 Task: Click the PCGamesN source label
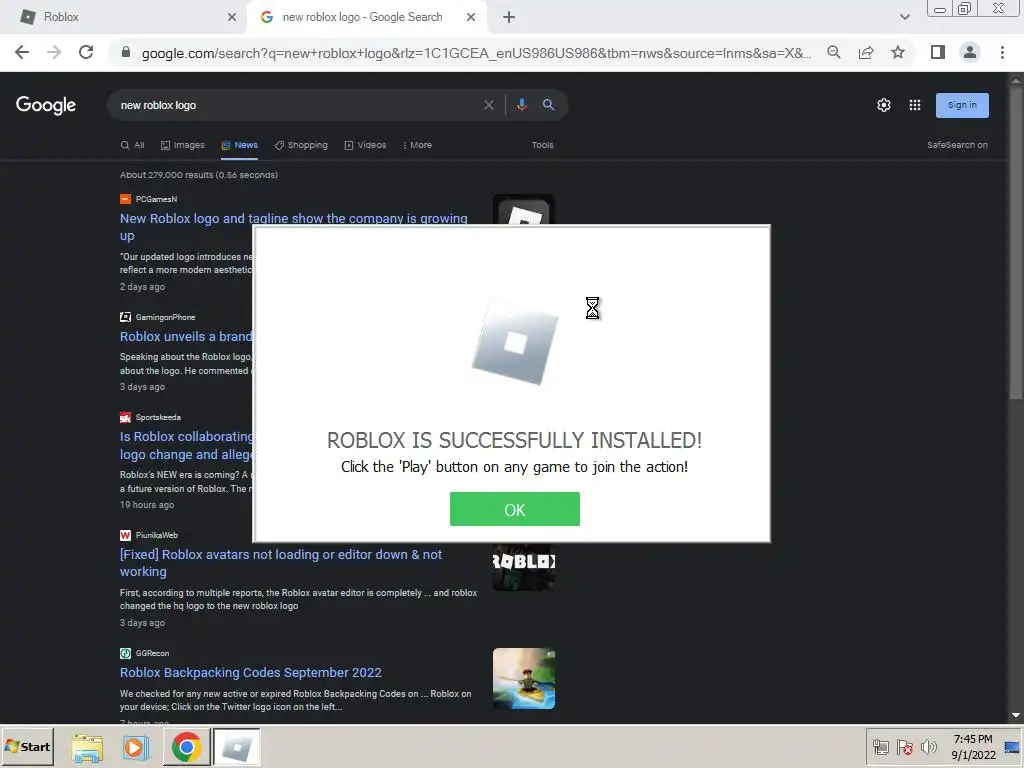(156, 199)
